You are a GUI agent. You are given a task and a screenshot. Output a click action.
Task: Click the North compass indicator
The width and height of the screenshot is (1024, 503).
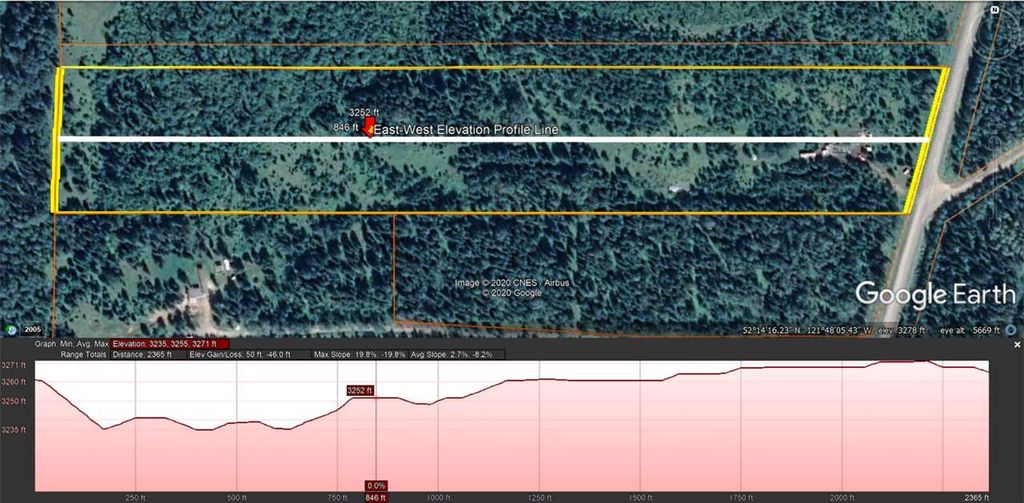pos(995,9)
